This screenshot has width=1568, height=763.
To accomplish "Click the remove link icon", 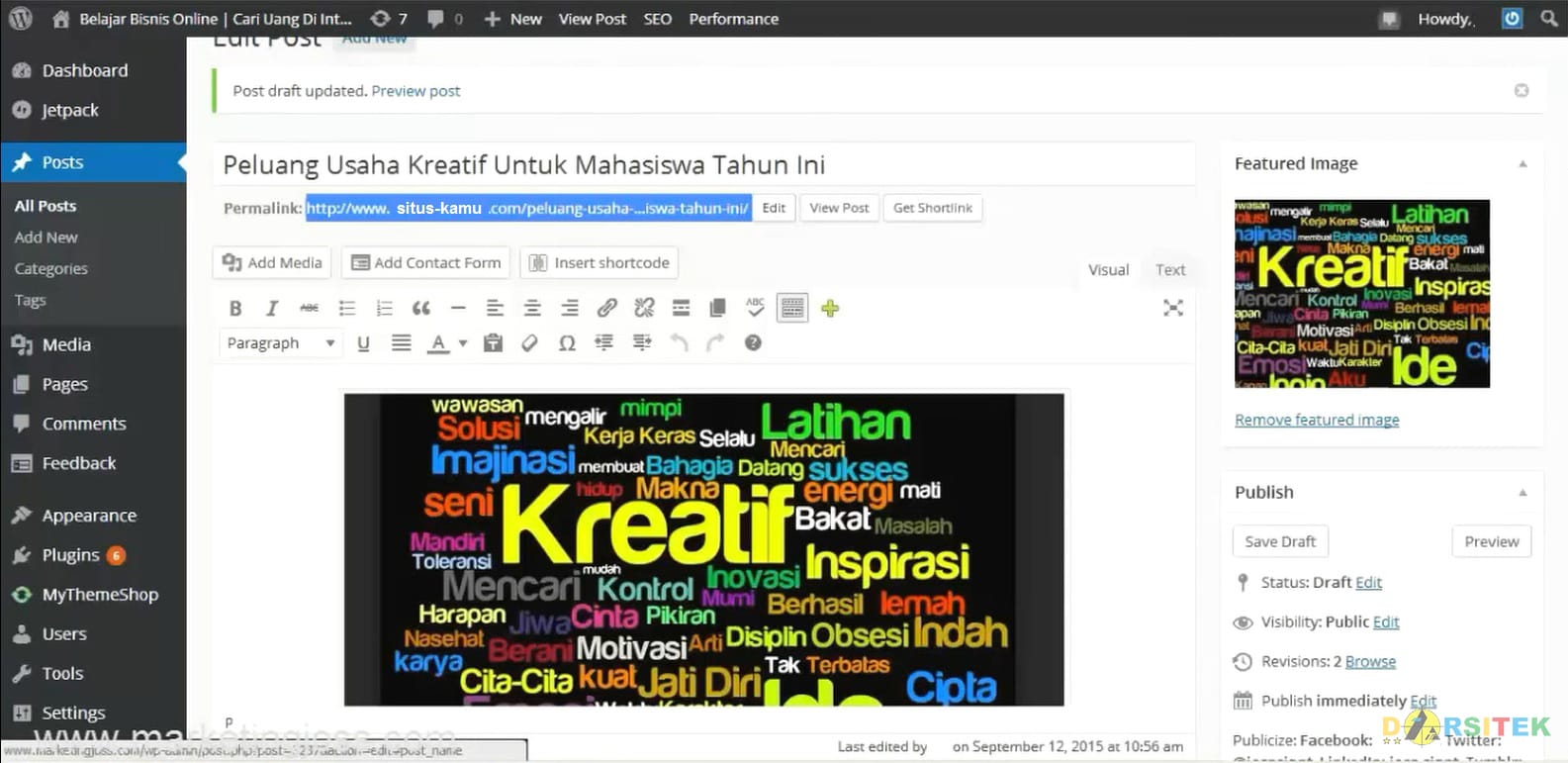I will [644, 308].
